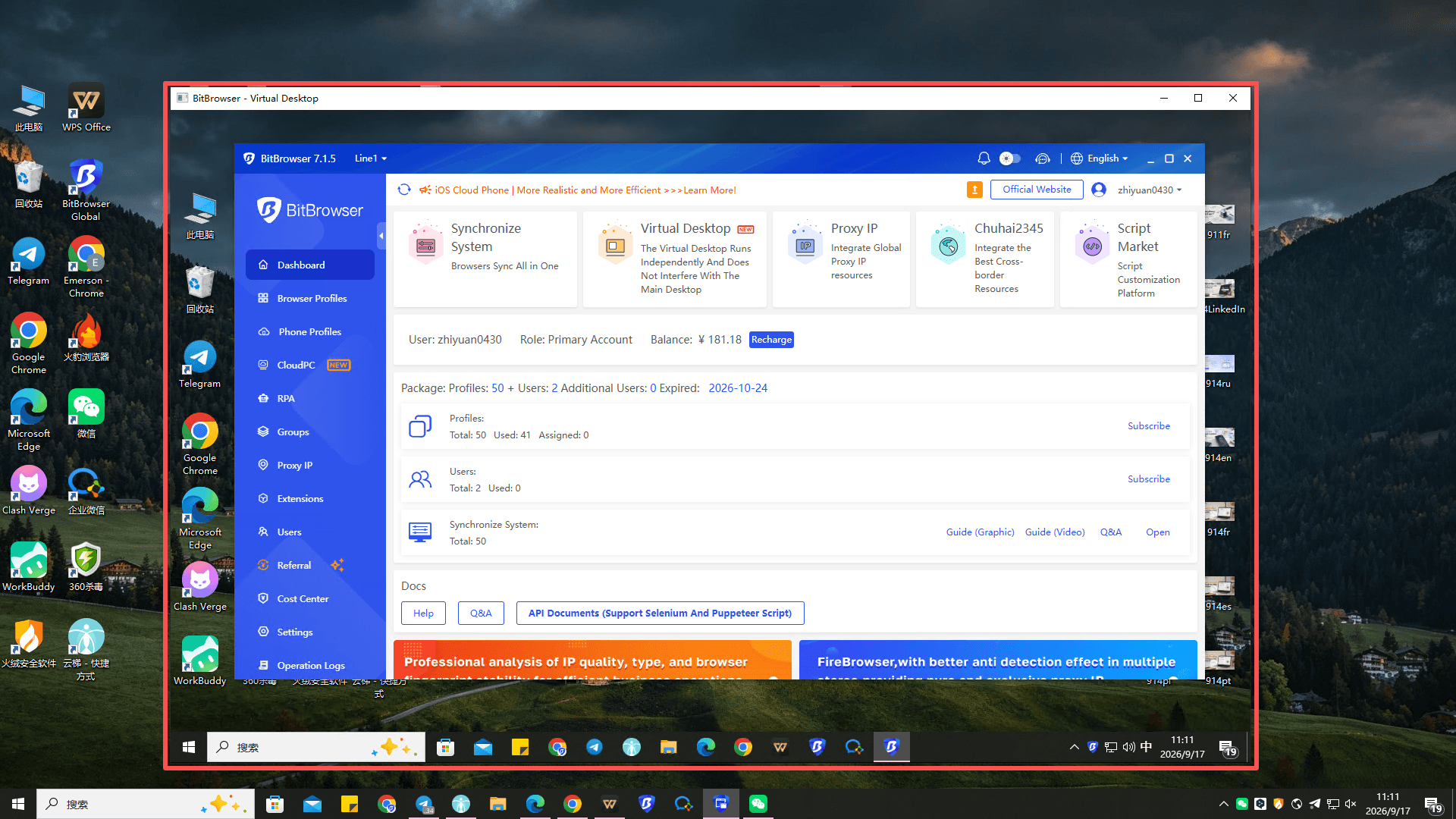
Task: Click the Help button under Docs
Action: (423, 613)
